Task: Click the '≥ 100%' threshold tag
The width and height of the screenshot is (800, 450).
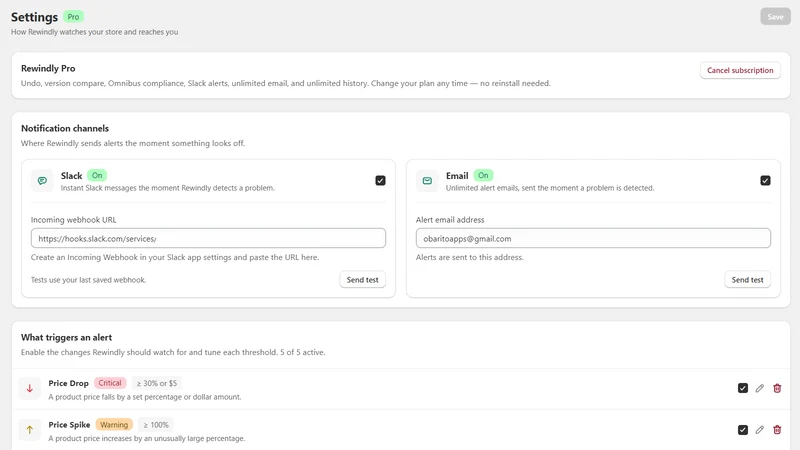Action: coord(156,425)
